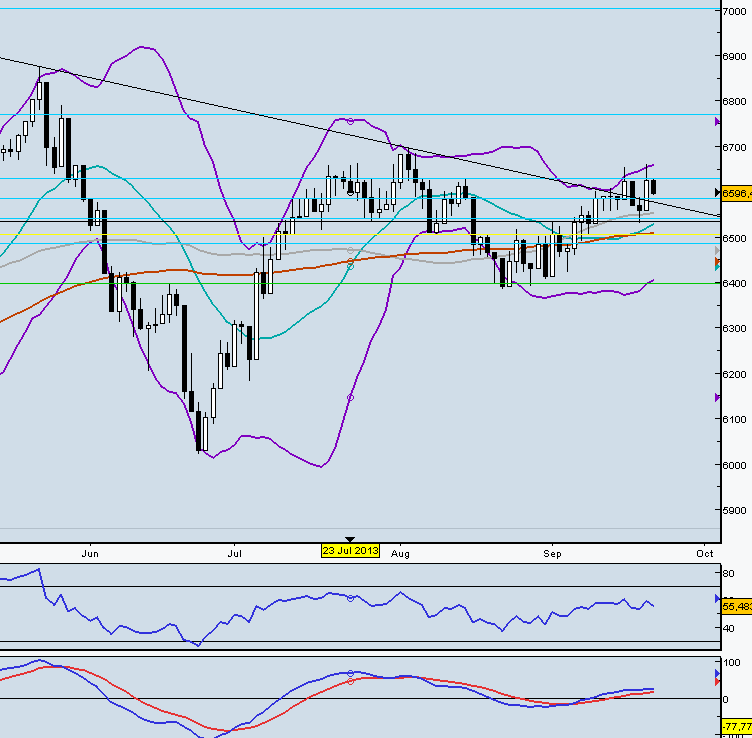Click the red arrow marker on the price axis
This screenshot has height=738, width=752.
coord(717,261)
